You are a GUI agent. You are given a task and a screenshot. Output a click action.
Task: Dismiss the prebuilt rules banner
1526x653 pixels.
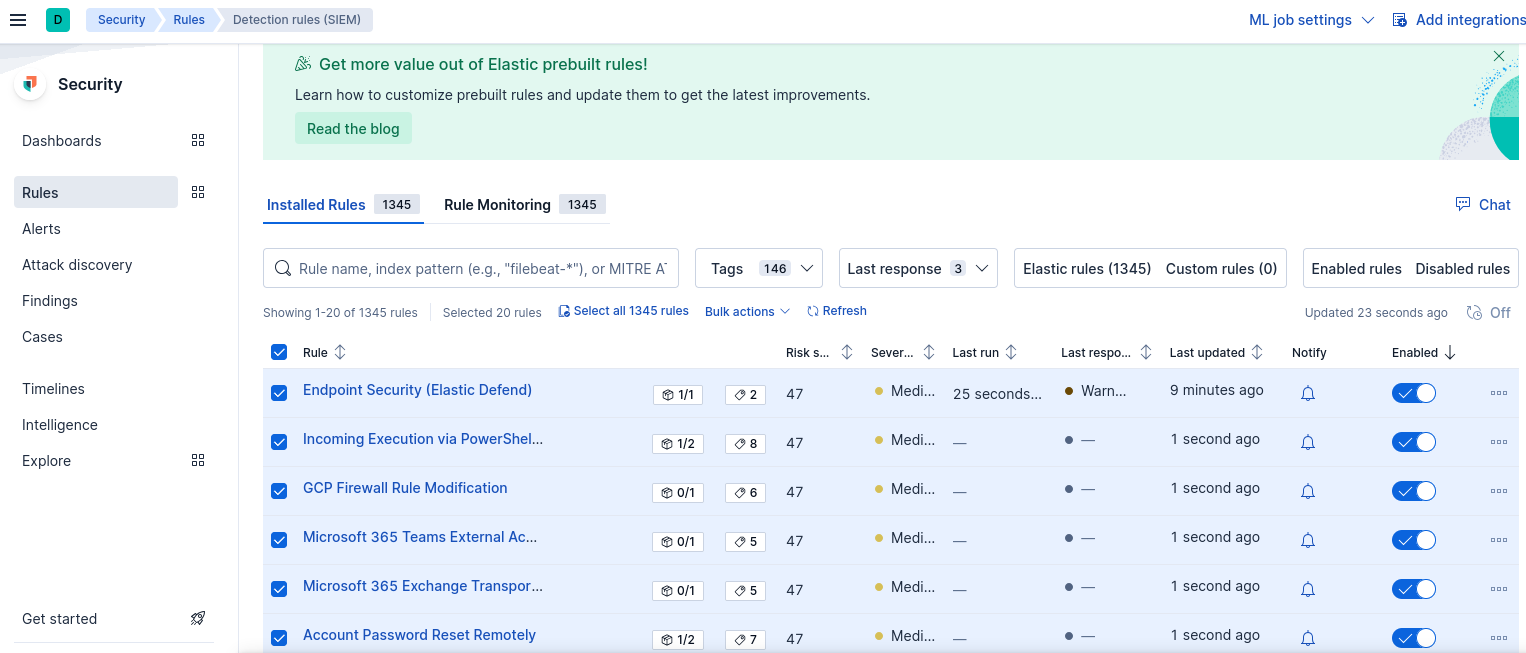coord(1498,57)
